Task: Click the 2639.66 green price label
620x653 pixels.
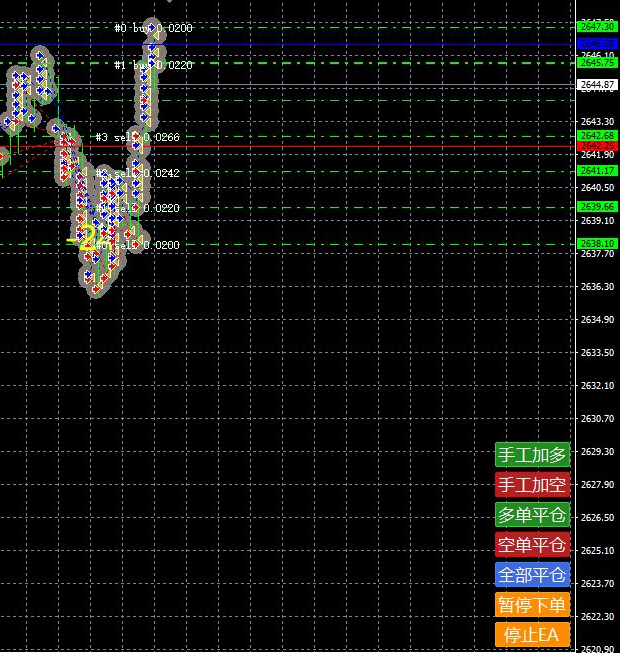Action: coord(597,207)
